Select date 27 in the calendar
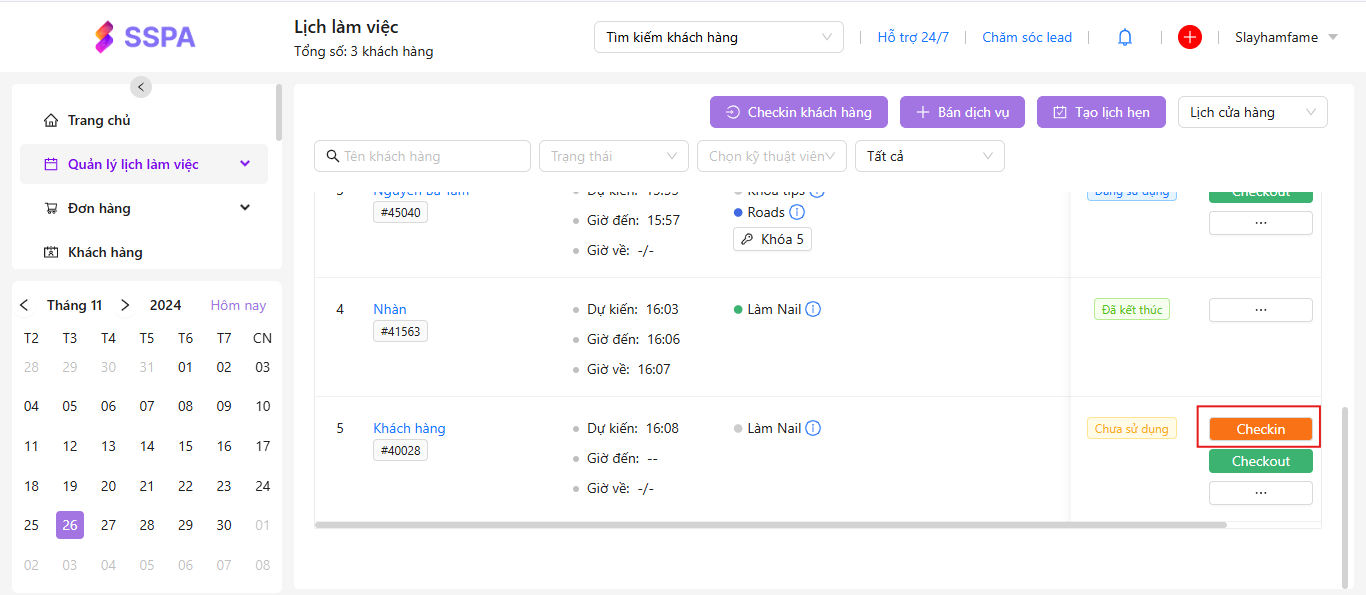This screenshot has height=595, width=1366. [108, 525]
